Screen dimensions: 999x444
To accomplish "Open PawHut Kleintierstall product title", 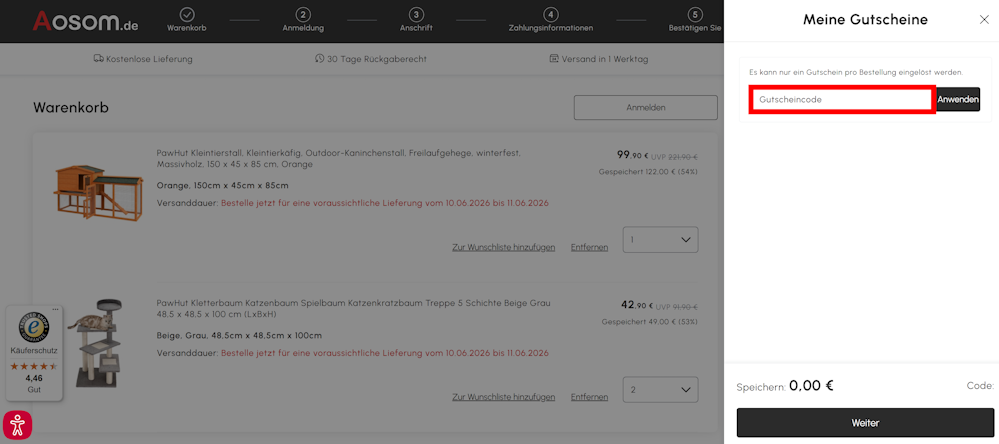I will (x=338, y=159).
